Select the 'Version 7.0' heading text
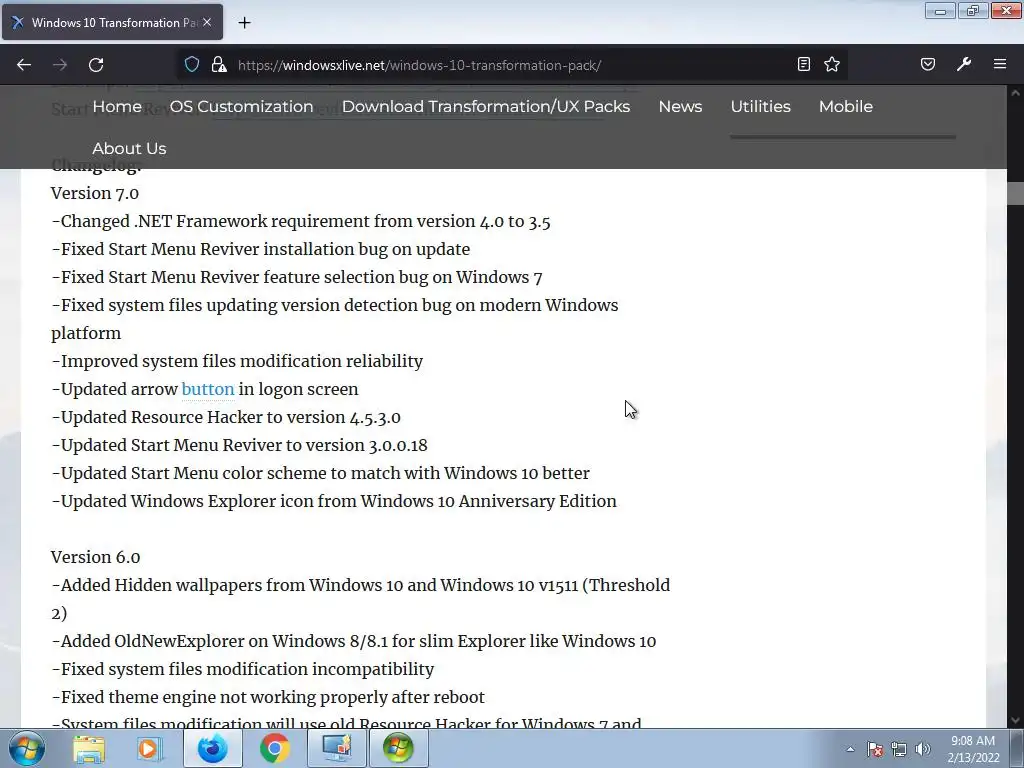 (95, 193)
